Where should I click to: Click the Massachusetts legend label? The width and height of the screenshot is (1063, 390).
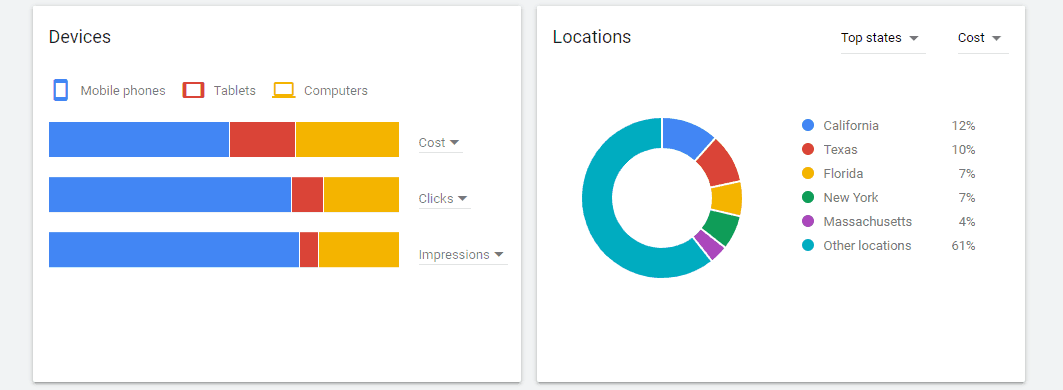click(868, 221)
